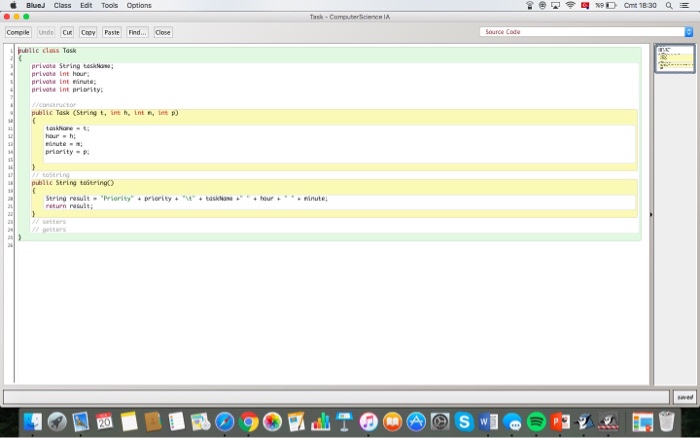The height and width of the screenshot is (438, 700).
Task: Open Keynote from the dock
Action: (x=344, y=421)
